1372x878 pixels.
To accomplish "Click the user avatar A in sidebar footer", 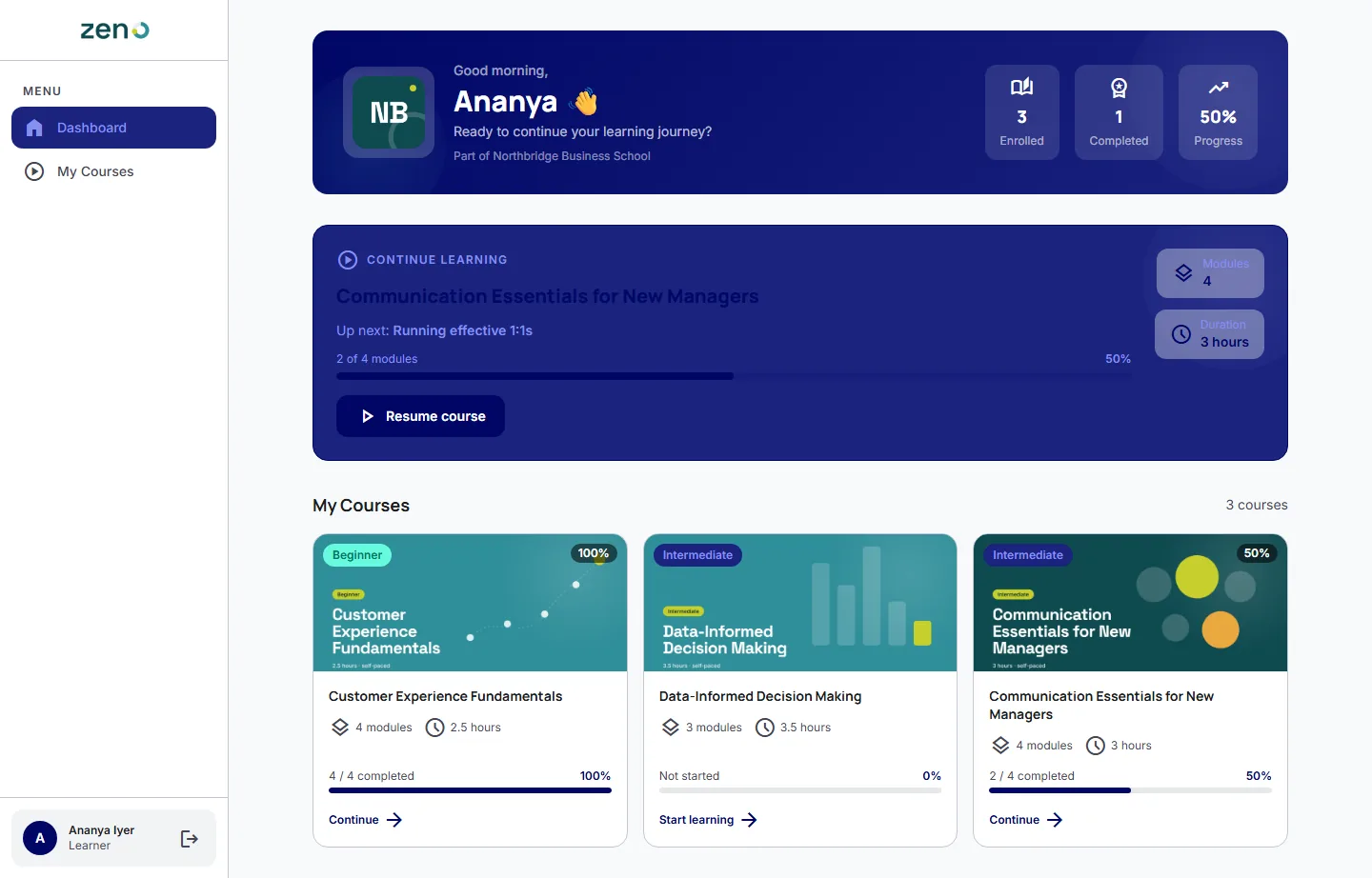I will click(40, 838).
